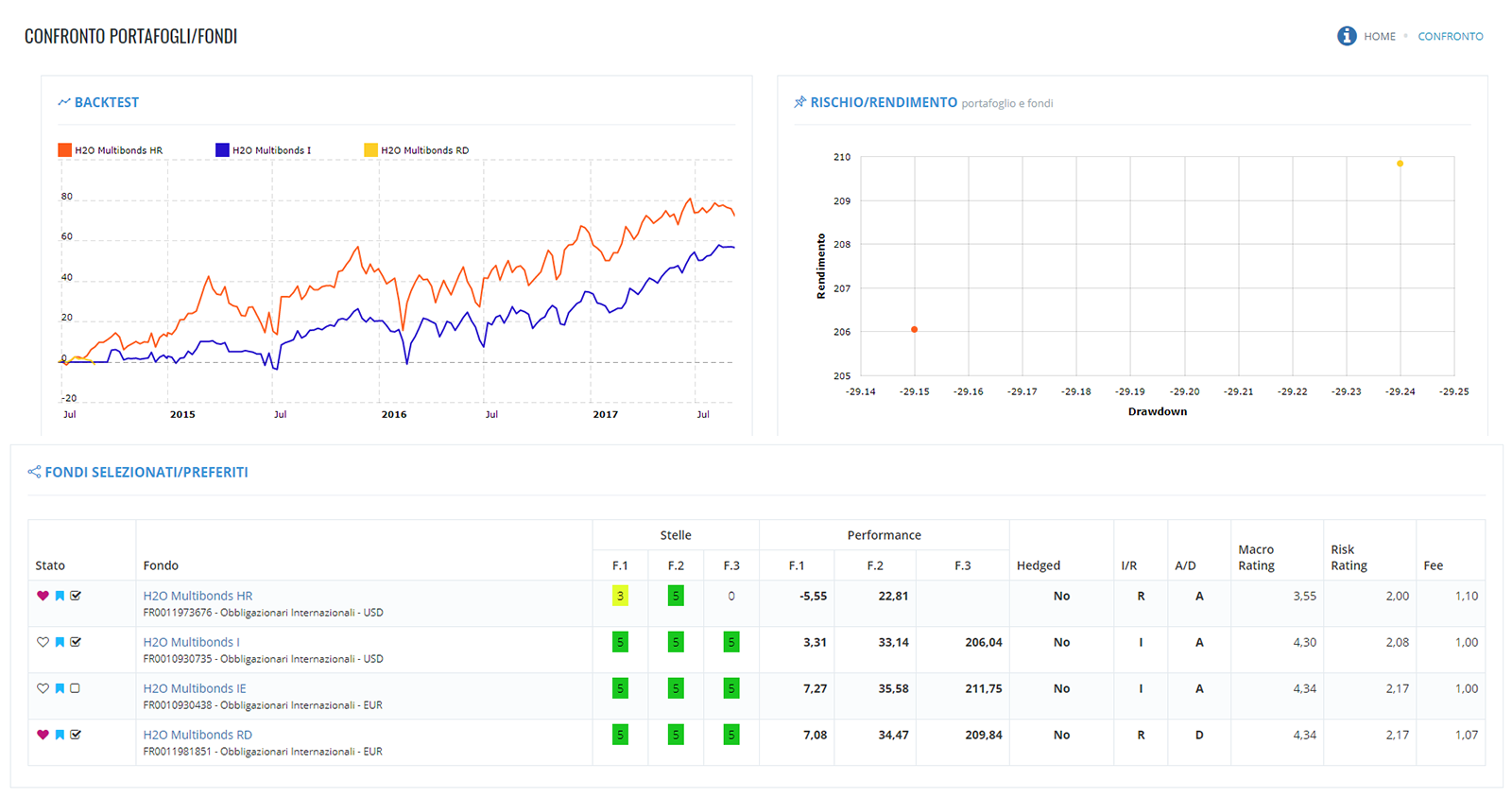Toggle favorite heart for H2O Multibonds RD
1512x798 pixels.
point(43,735)
